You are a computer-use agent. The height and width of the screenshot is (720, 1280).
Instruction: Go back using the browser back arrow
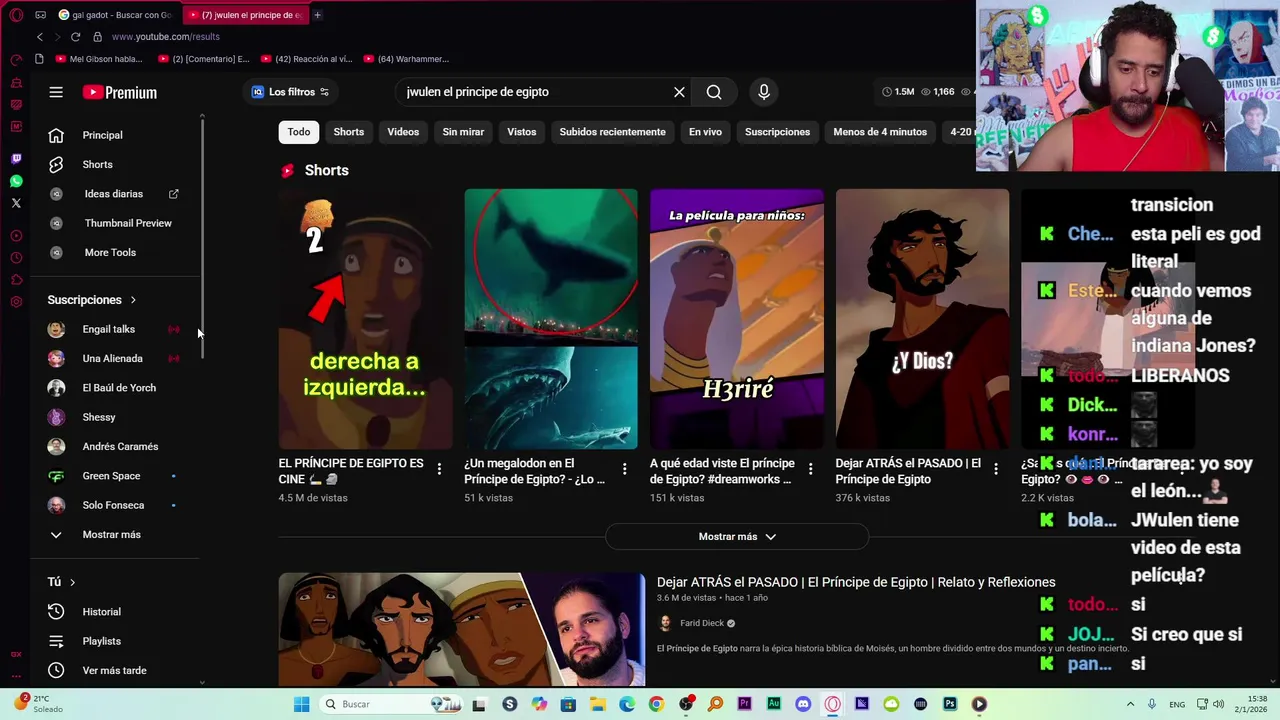[x=39, y=37]
